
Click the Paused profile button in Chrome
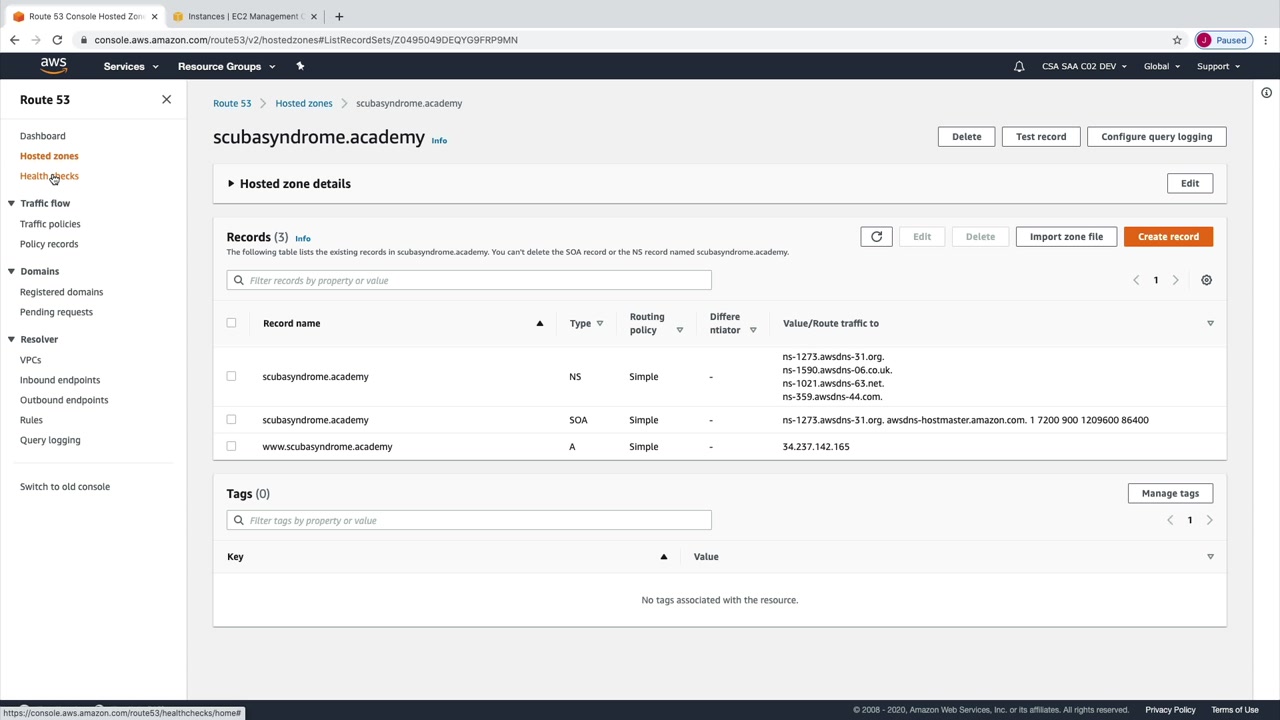tap(1222, 40)
